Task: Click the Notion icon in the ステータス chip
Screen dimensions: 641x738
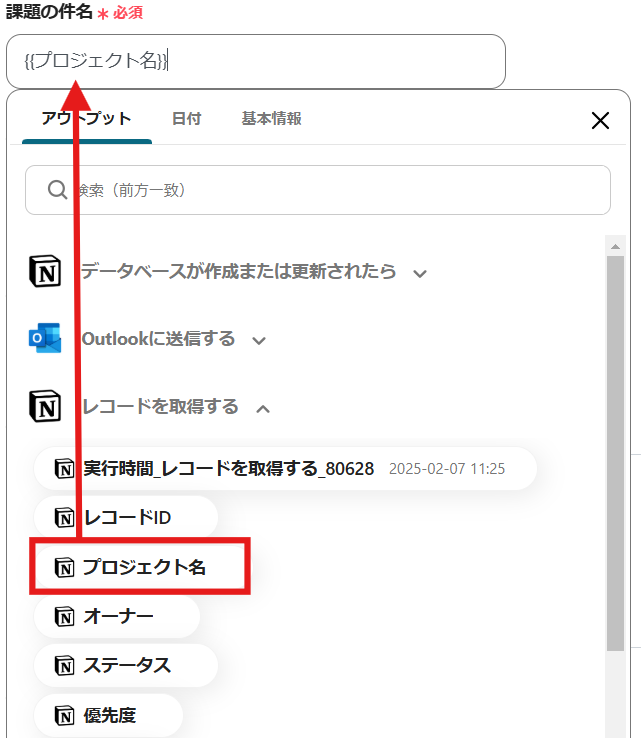Action: [64, 666]
